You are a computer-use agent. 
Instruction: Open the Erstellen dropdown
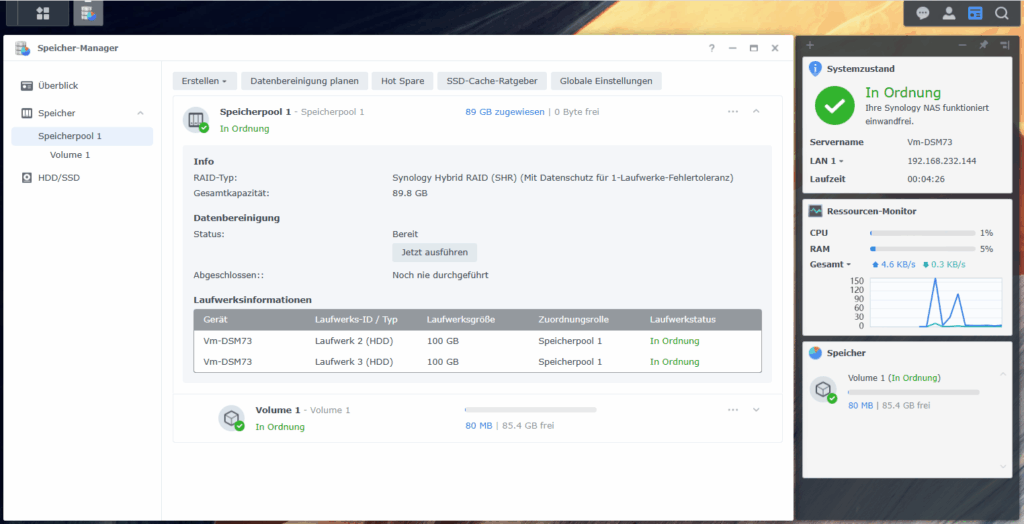click(x=204, y=81)
